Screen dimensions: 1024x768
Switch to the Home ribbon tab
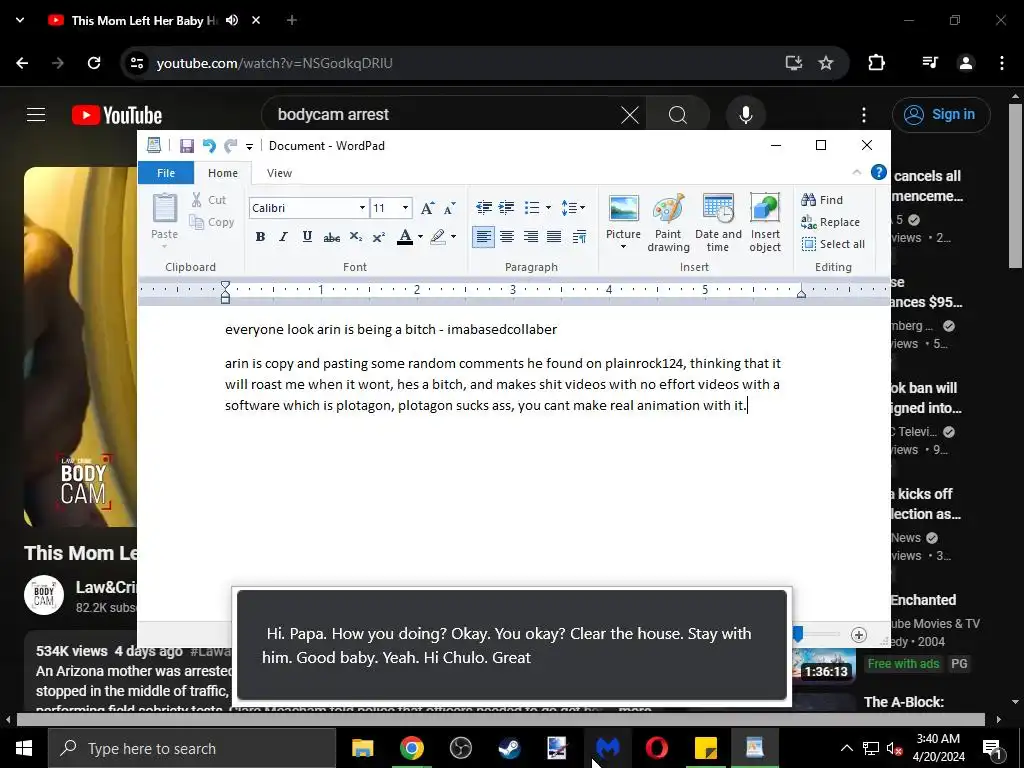tap(223, 173)
